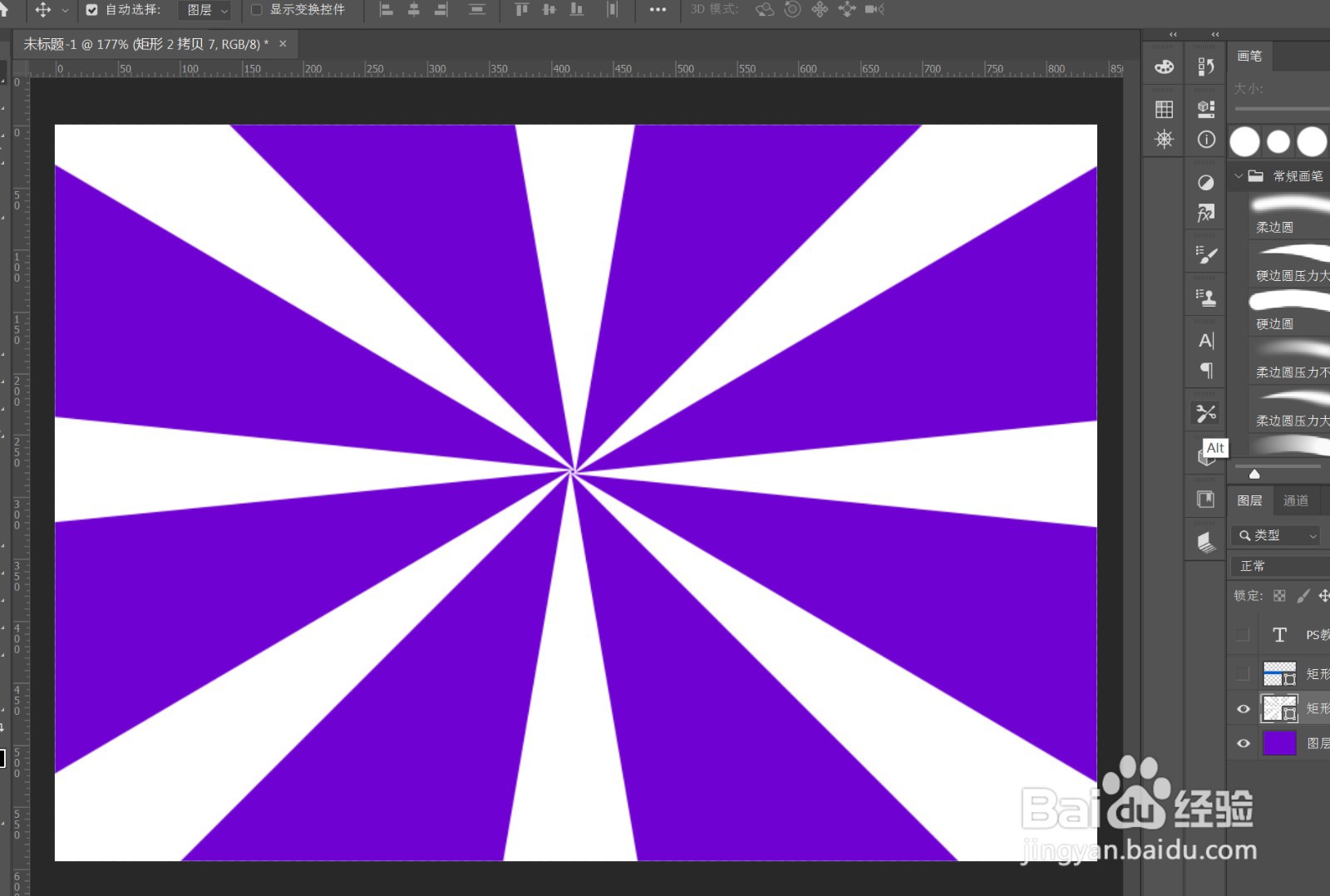The width and height of the screenshot is (1330, 896).
Task: Align top edges of layers
Action: tap(522, 10)
